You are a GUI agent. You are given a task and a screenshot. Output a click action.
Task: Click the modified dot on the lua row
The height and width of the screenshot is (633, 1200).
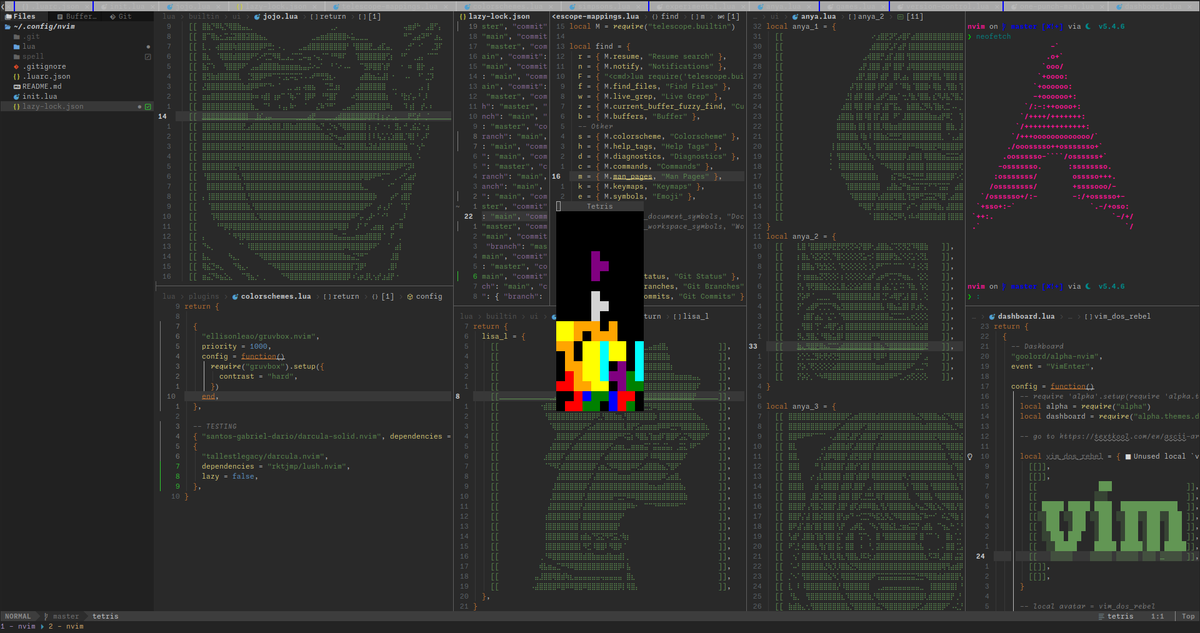click(148, 47)
